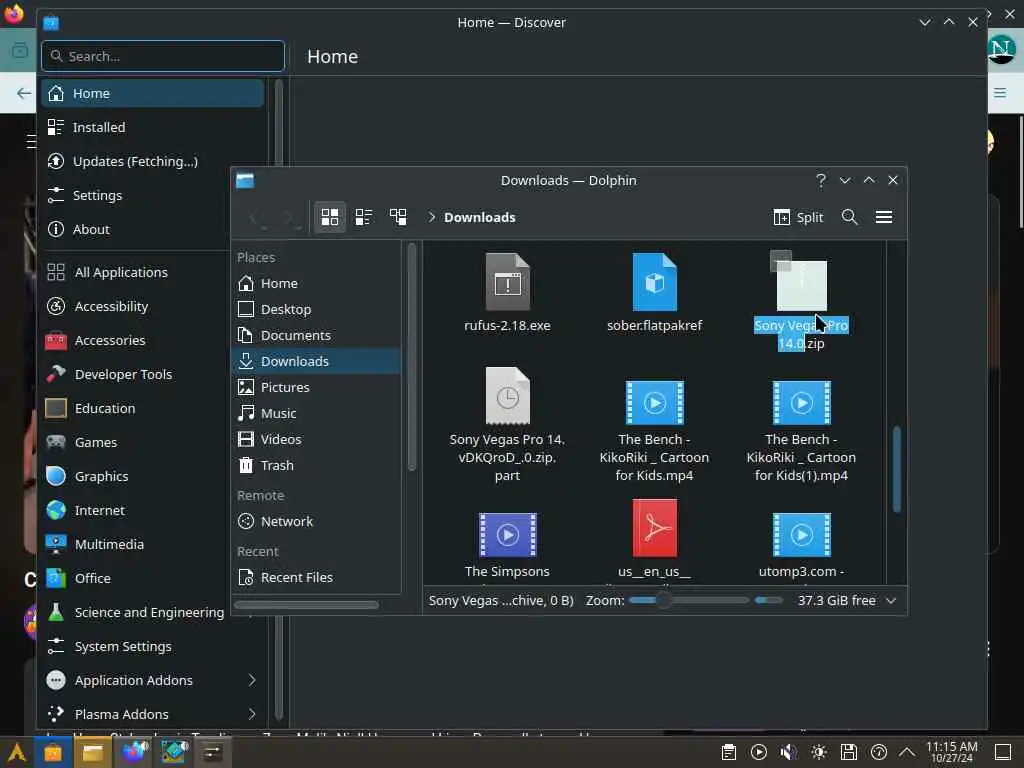Image resolution: width=1024 pixels, height=768 pixels.
Task: Click the Split view button in Dolphin
Action: pos(798,217)
